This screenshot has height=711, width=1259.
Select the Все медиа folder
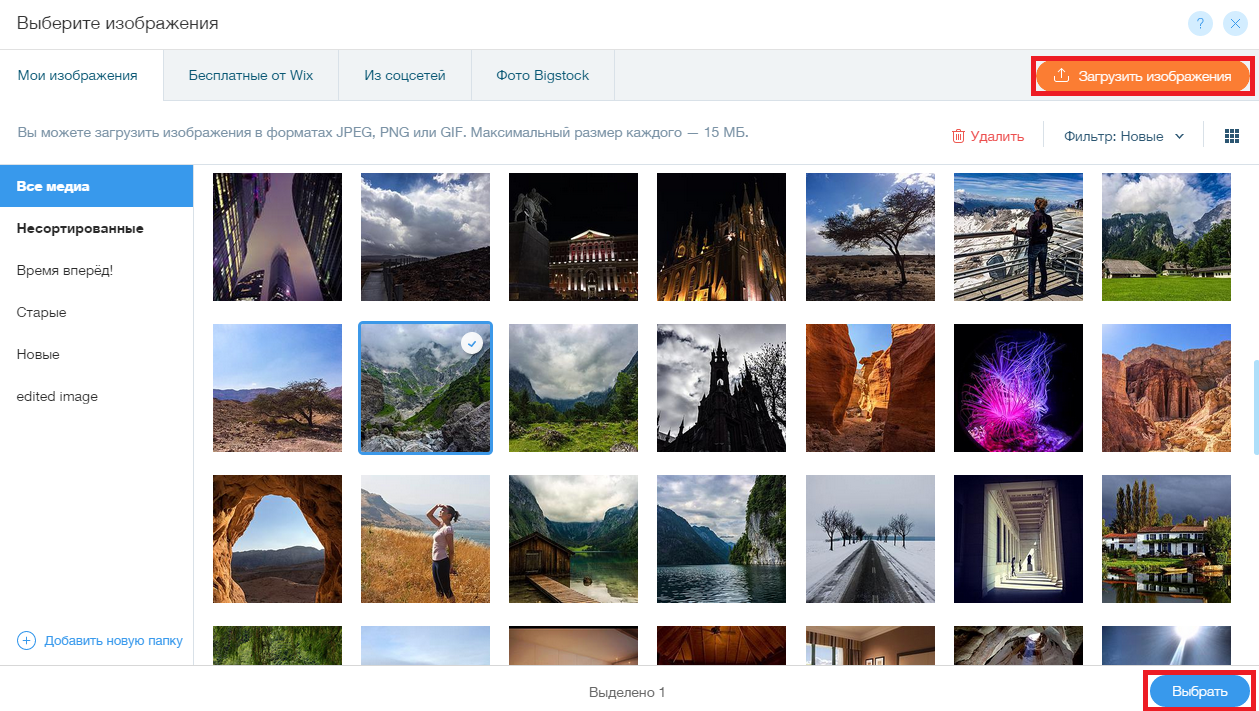(96, 186)
